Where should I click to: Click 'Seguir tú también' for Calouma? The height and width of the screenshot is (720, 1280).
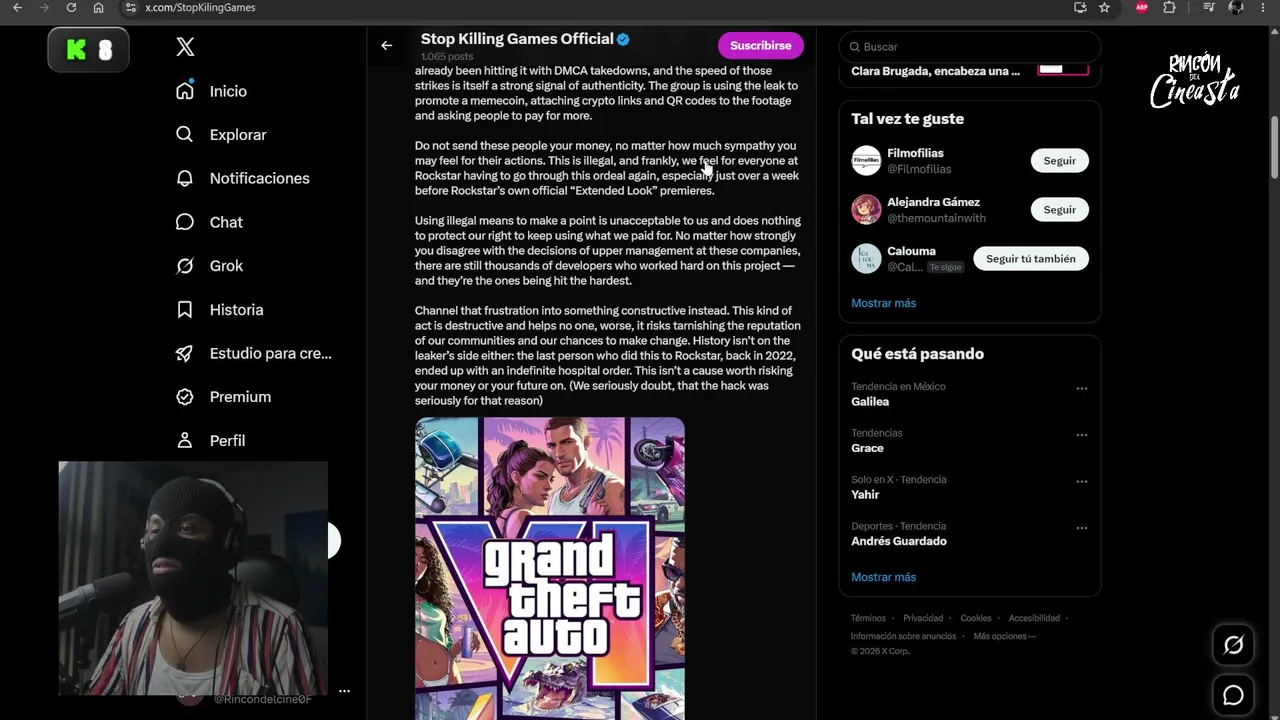click(x=1031, y=259)
